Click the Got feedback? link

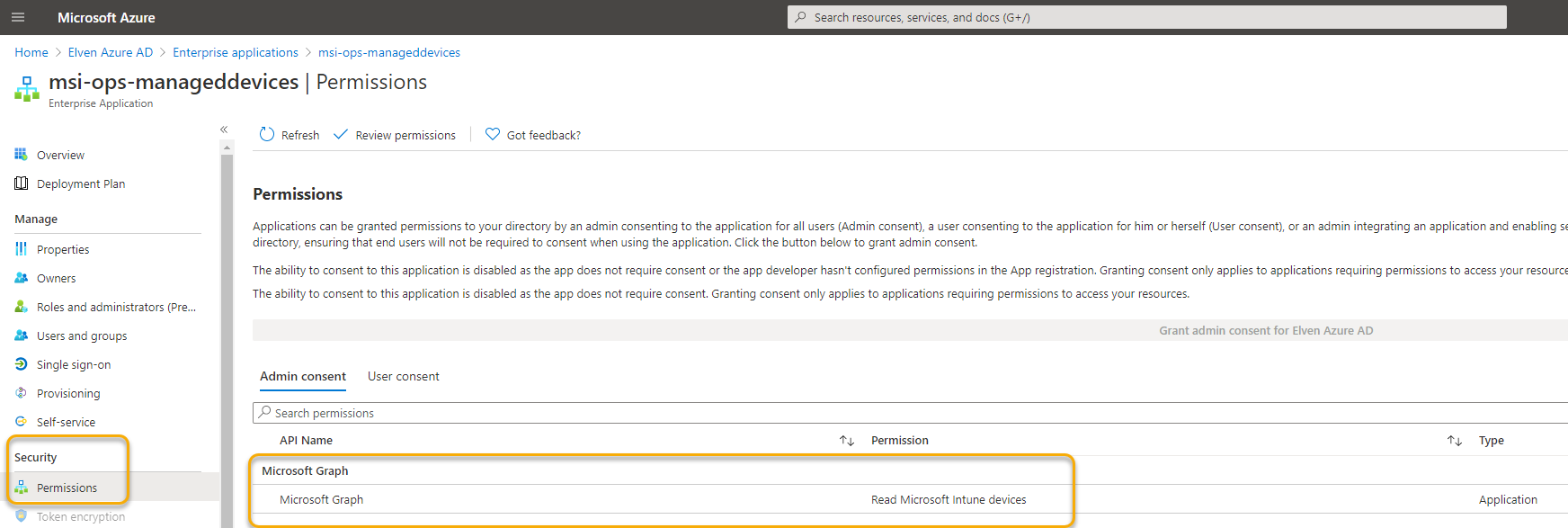(533, 135)
